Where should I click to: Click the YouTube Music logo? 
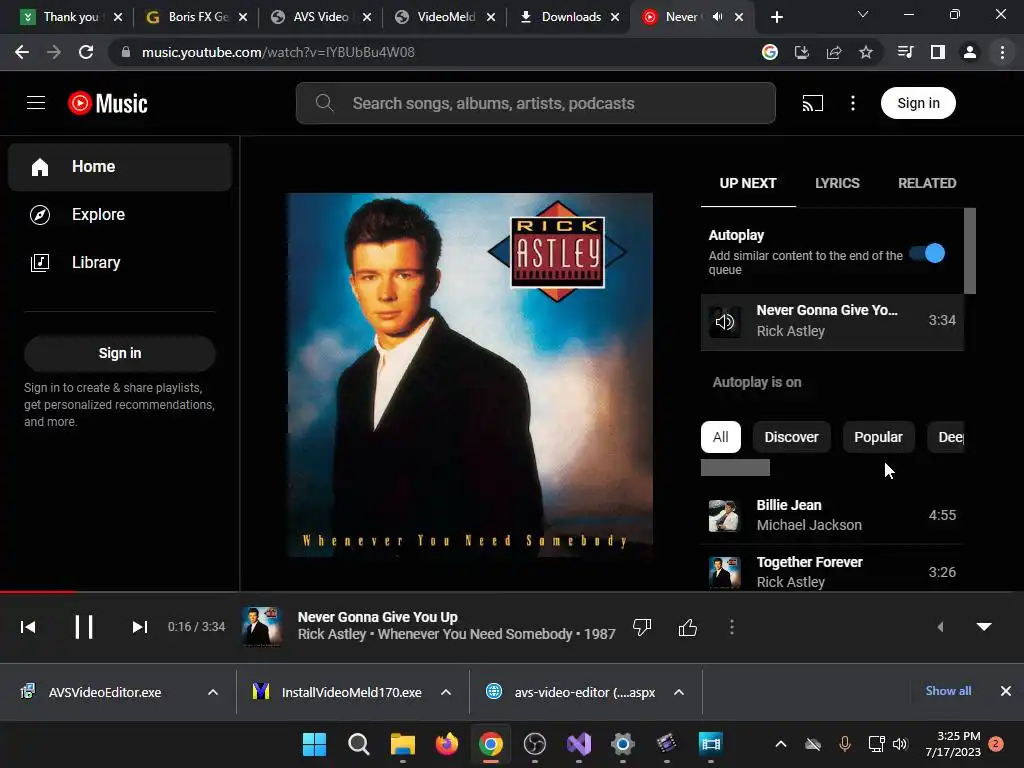point(108,103)
